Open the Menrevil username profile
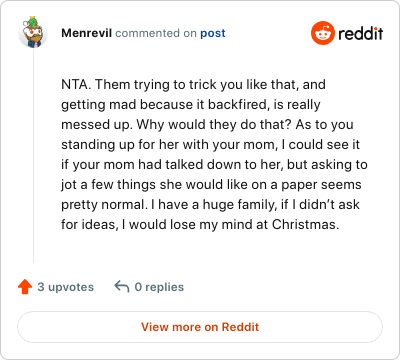The image size is (400, 360). [86, 33]
